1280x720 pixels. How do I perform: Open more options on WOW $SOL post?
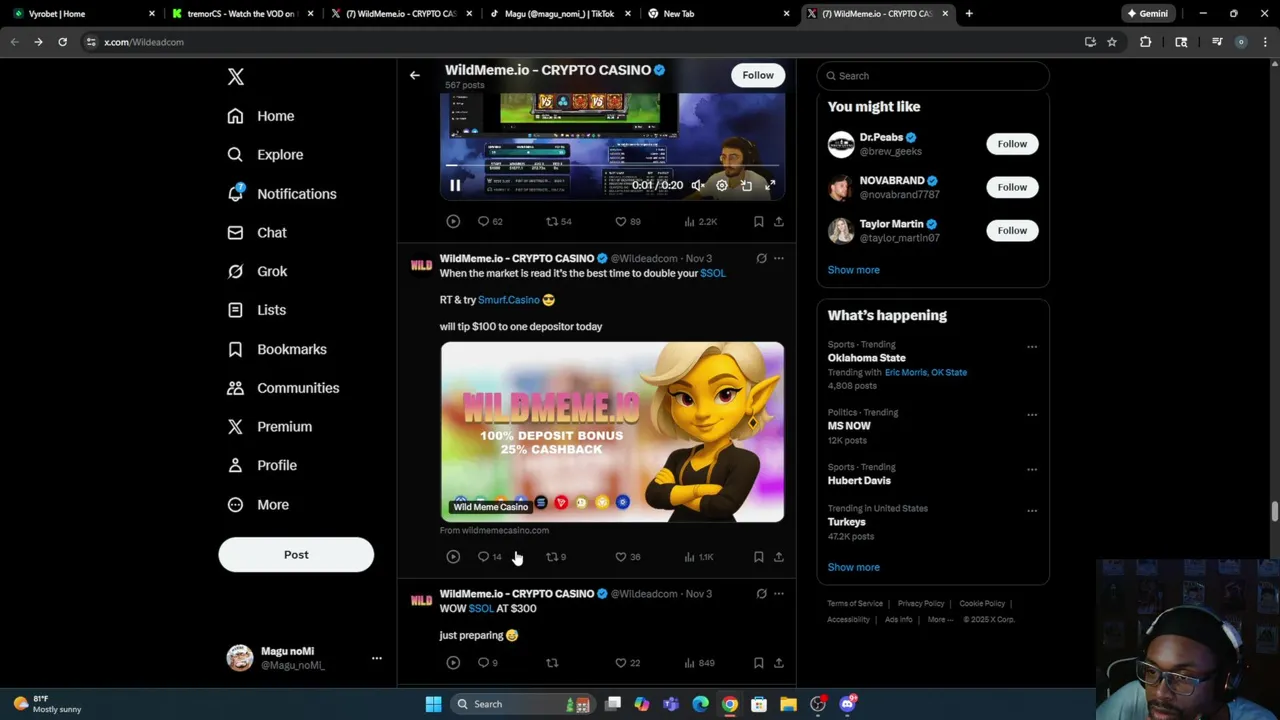pyautogui.click(x=779, y=594)
